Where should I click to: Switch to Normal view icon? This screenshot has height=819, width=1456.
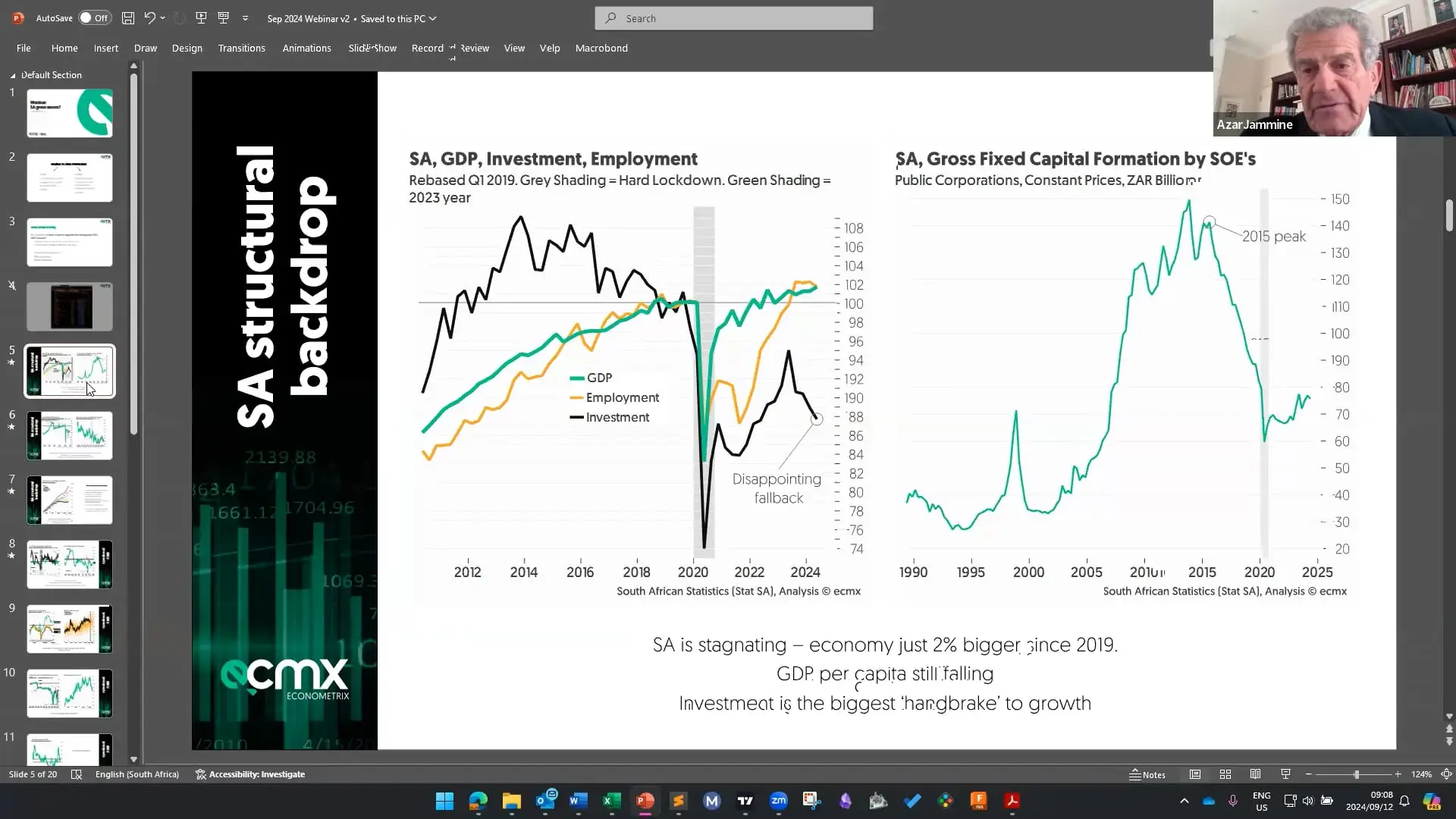(x=1194, y=774)
